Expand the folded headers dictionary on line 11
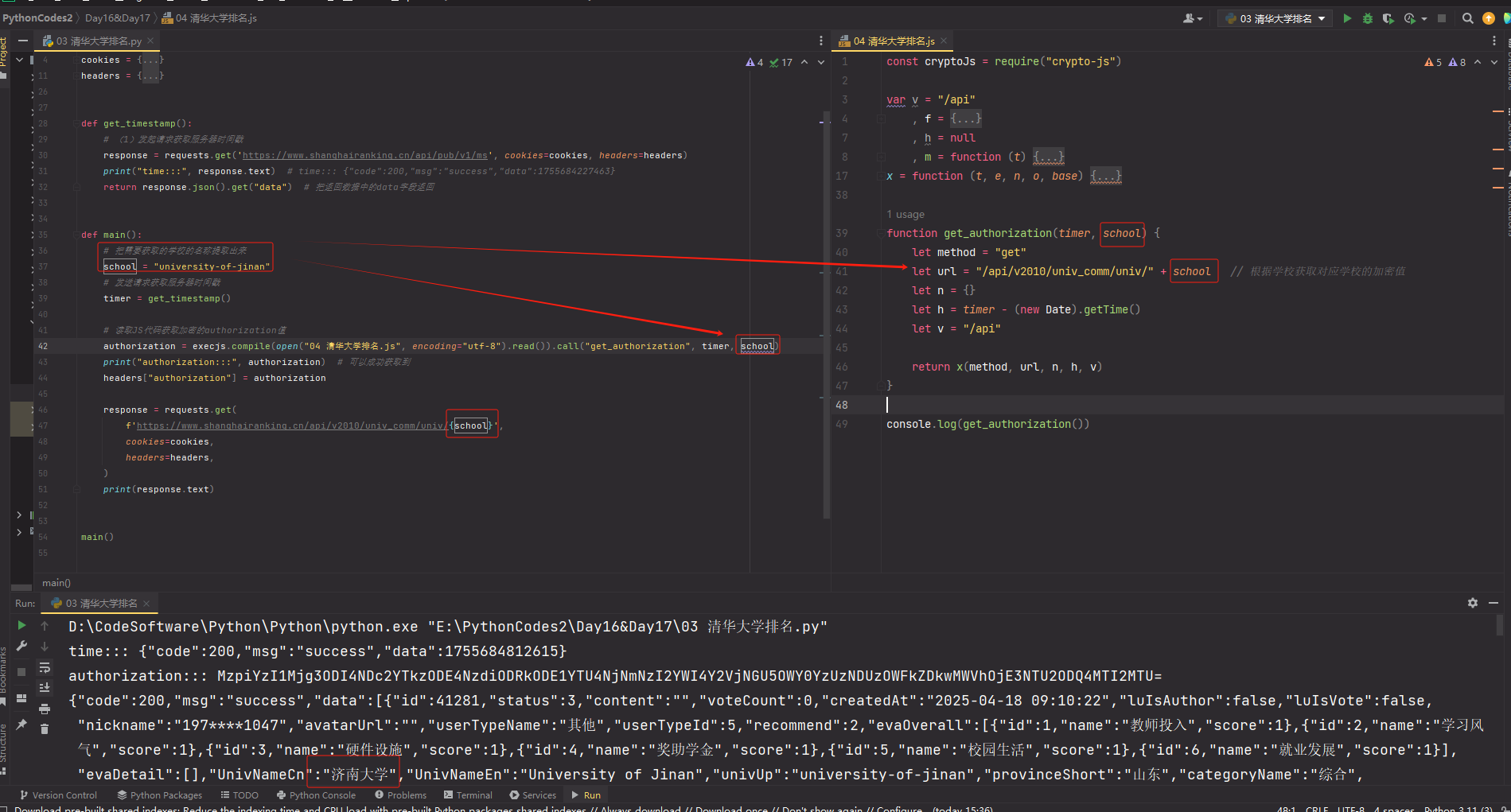Image resolution: width=1511 pixels, height=812 pixels. point(150,76)
